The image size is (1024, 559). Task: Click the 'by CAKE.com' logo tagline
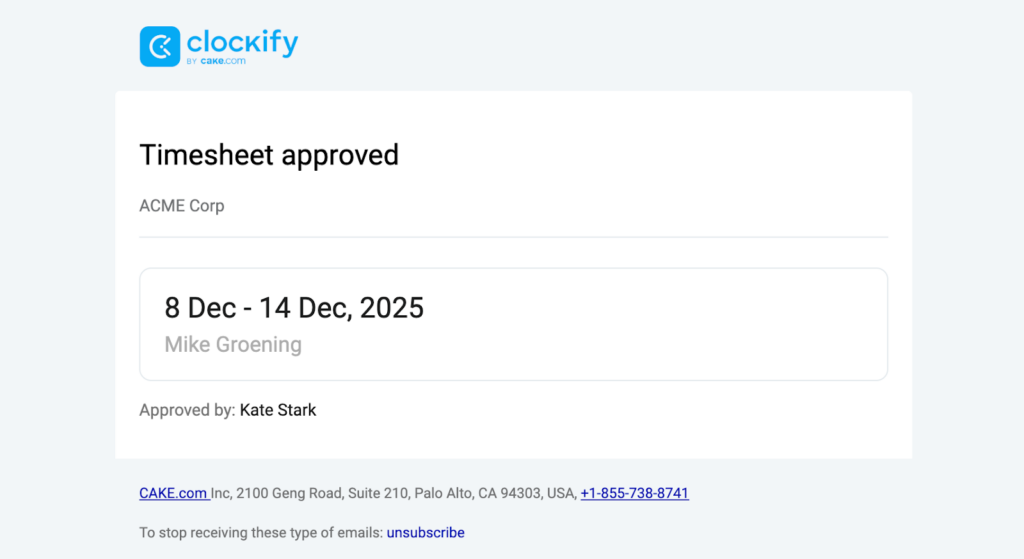(x=216, y=61)
